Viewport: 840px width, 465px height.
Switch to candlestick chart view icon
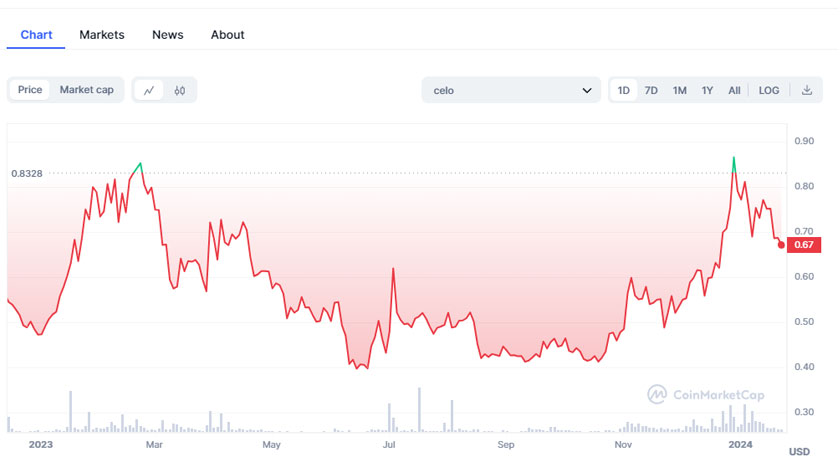(179, 90)
